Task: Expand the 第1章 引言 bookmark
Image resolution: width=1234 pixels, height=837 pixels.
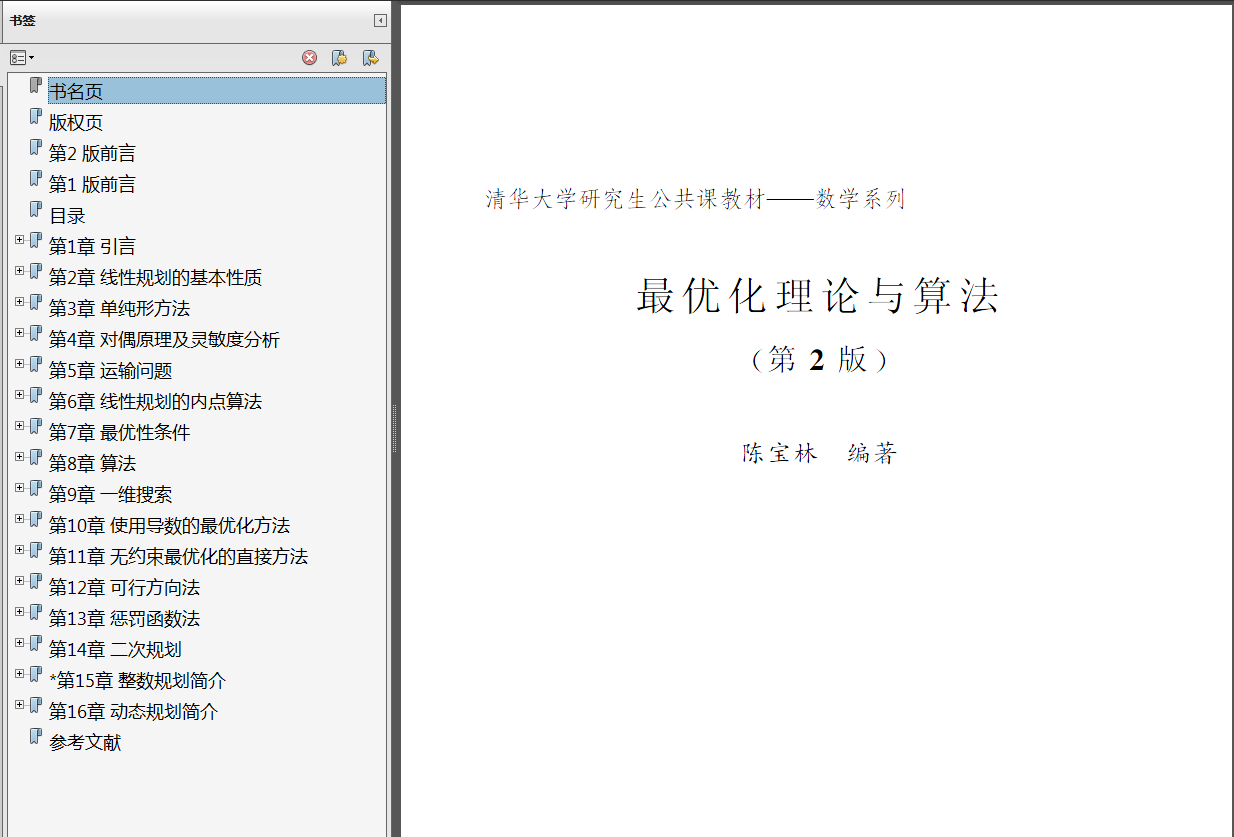Action: point(19,240)
